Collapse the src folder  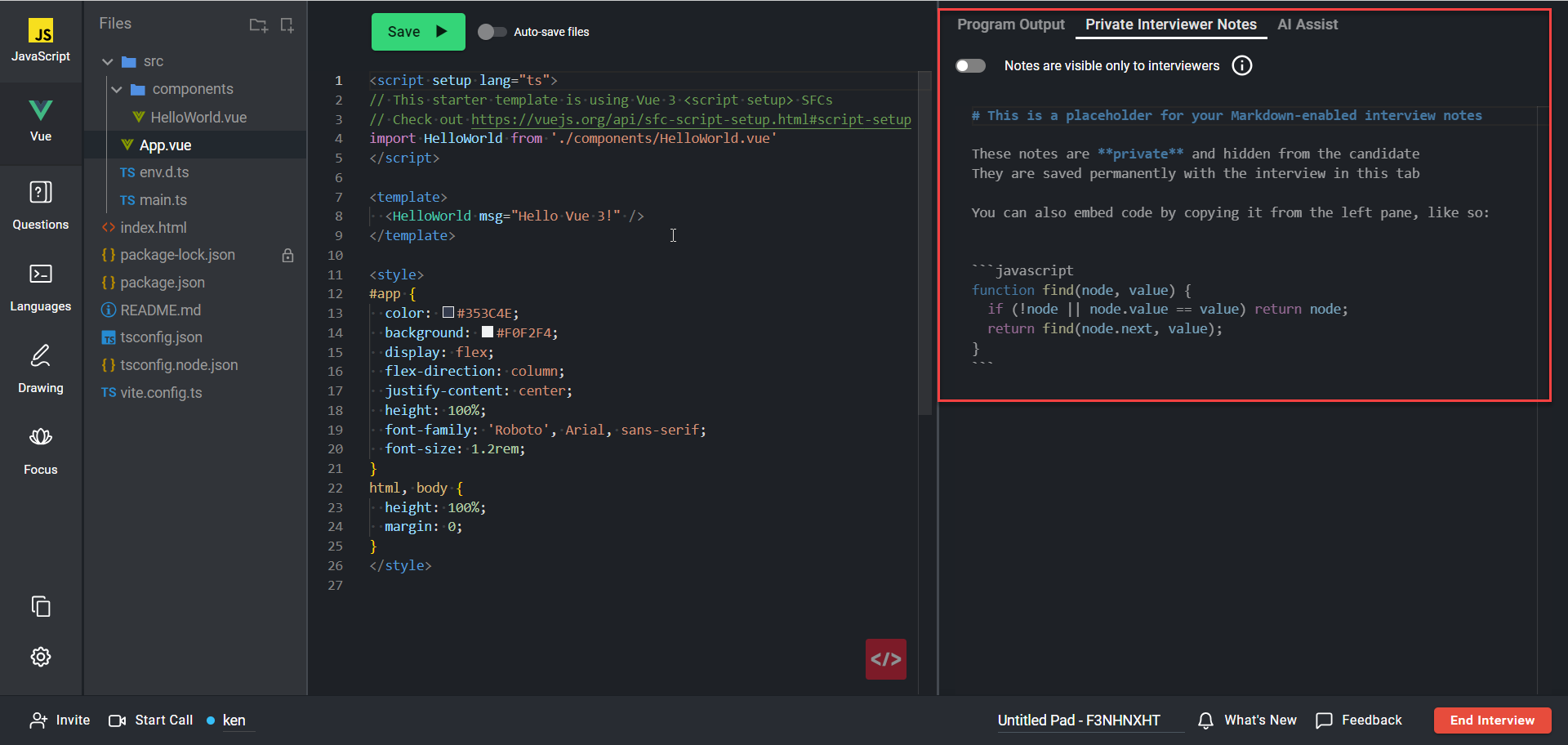pos(108,62)
